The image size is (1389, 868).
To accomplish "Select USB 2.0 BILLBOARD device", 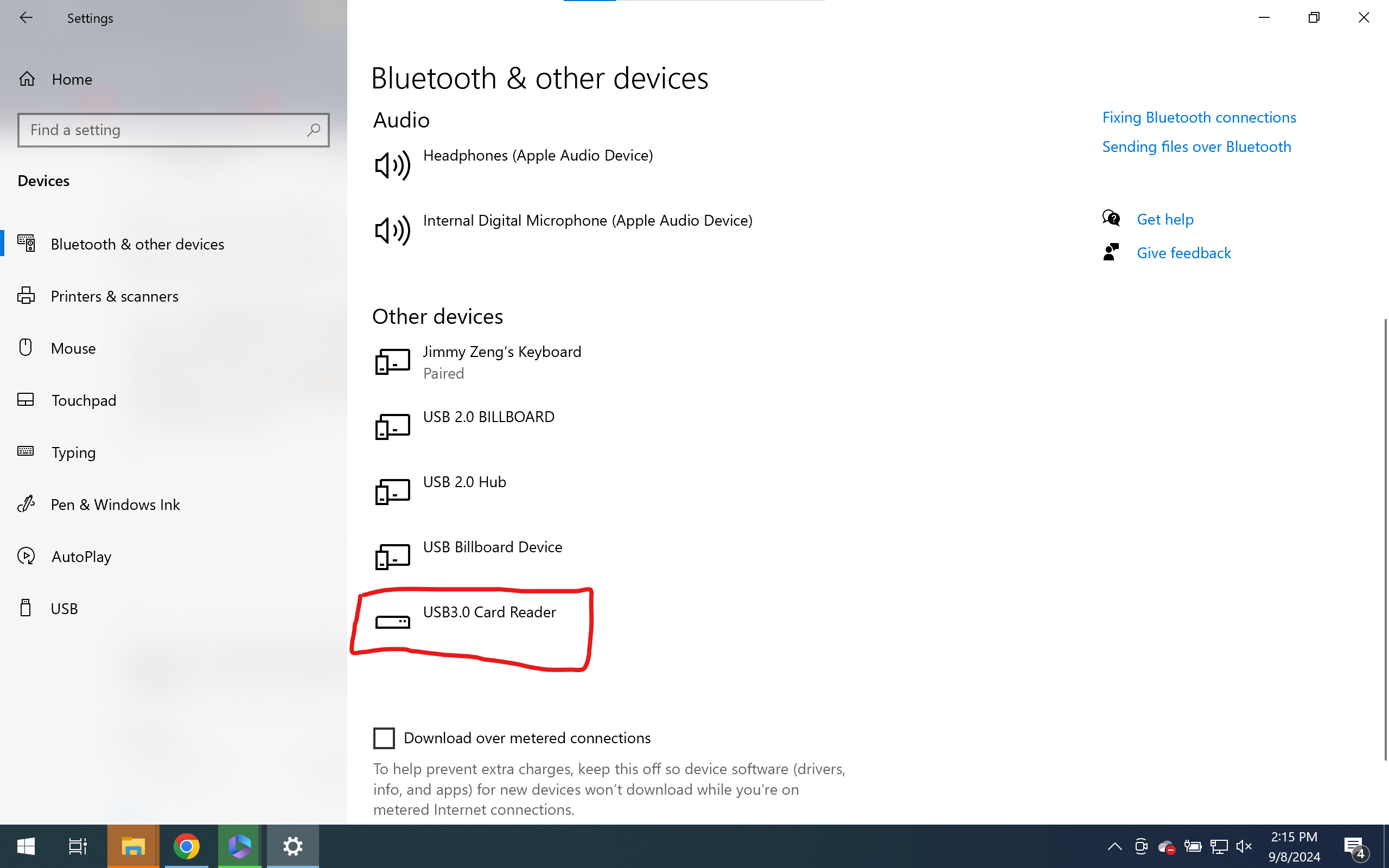I will 608,427.
